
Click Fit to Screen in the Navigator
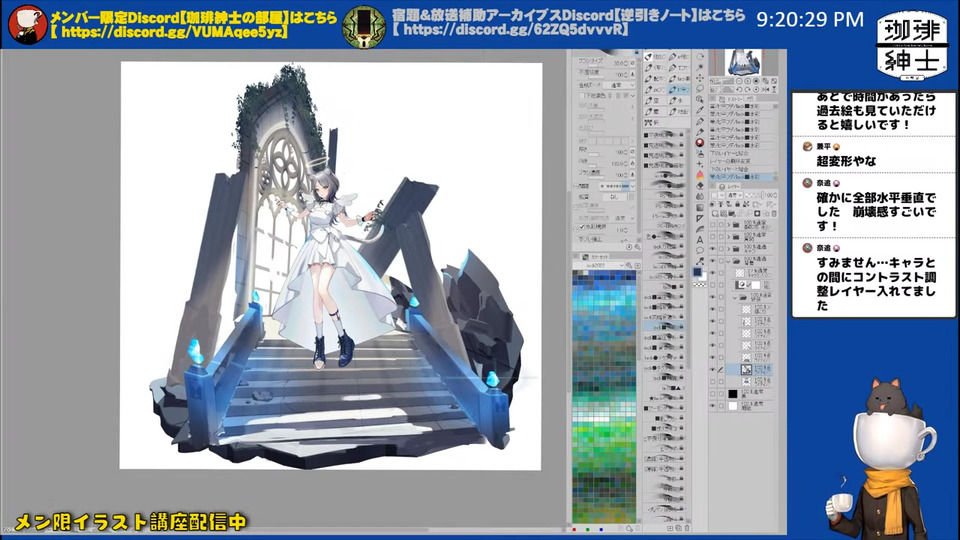click(x=774, y=81)
